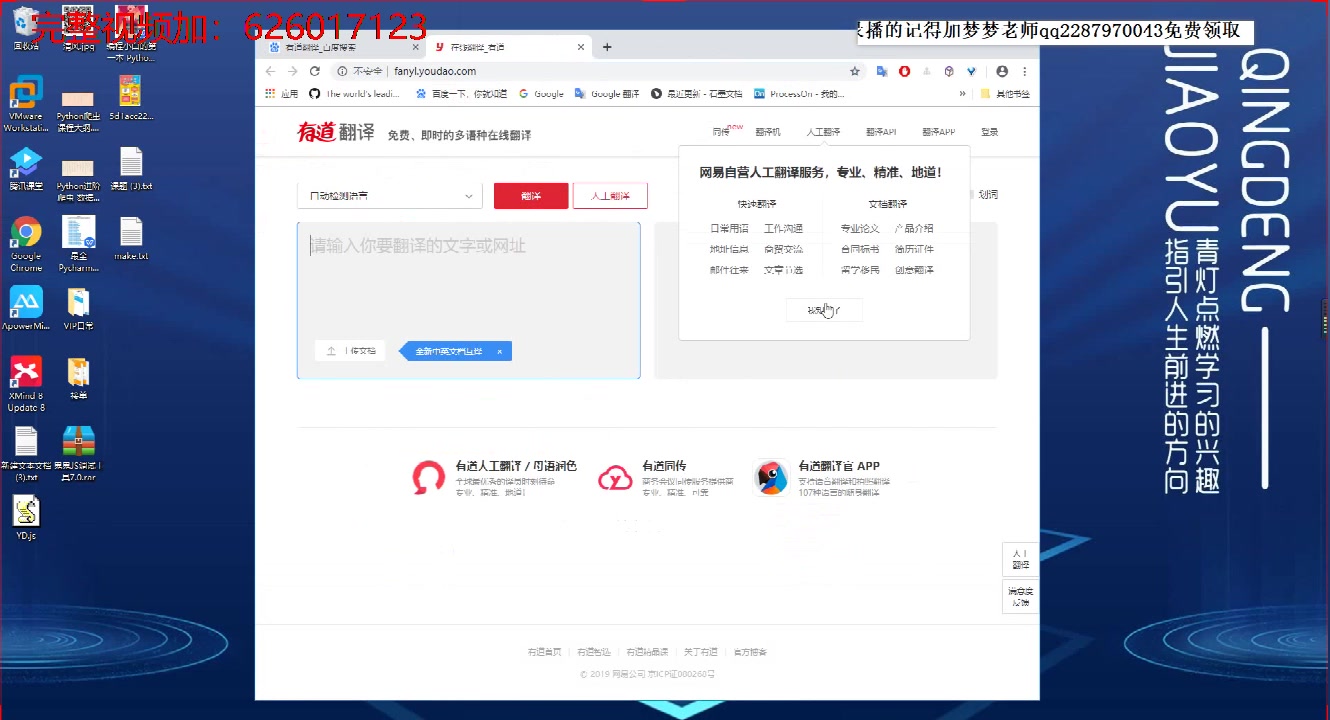Click the floating feedback side button
The height and width of the screenshot is (720, 1330).
(x=1020, y=596)
